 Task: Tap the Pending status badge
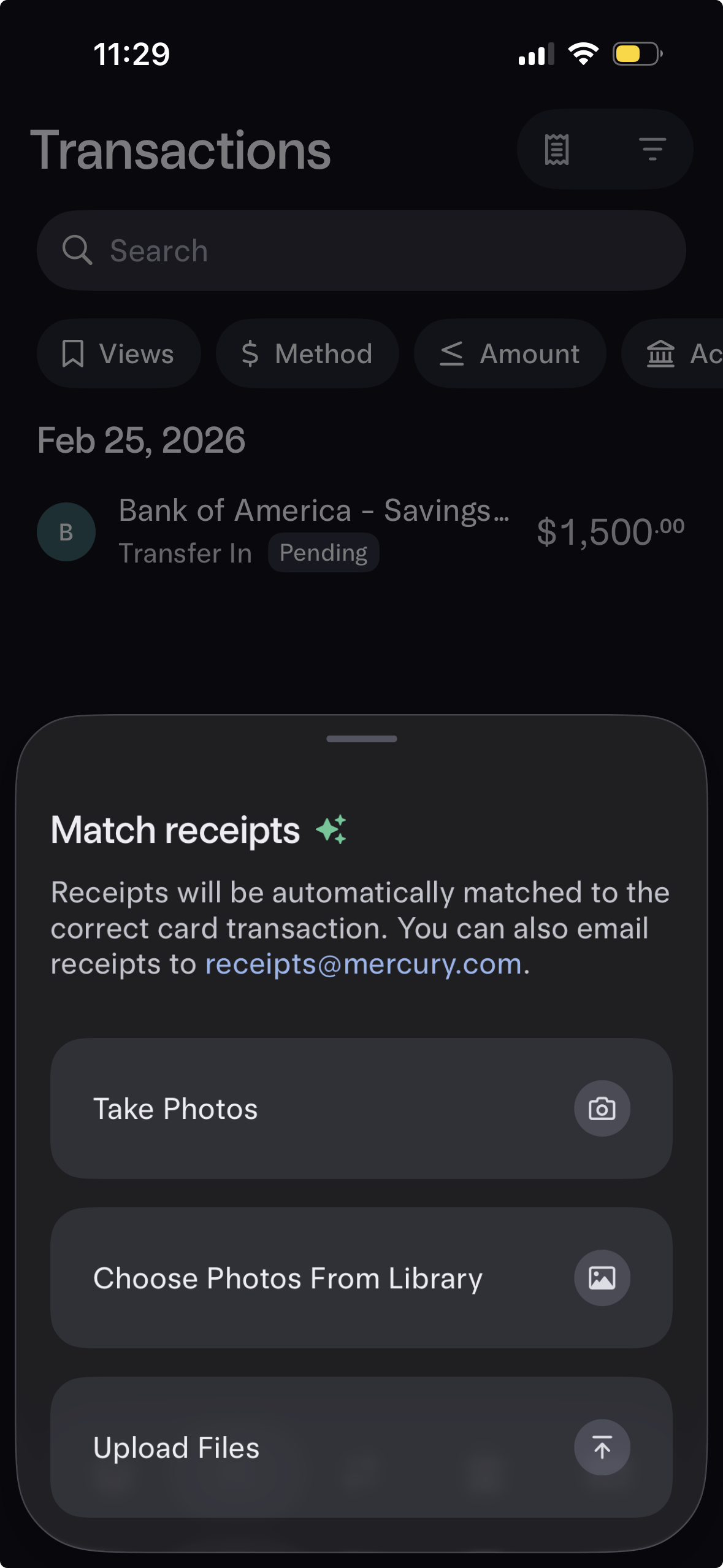323,553
